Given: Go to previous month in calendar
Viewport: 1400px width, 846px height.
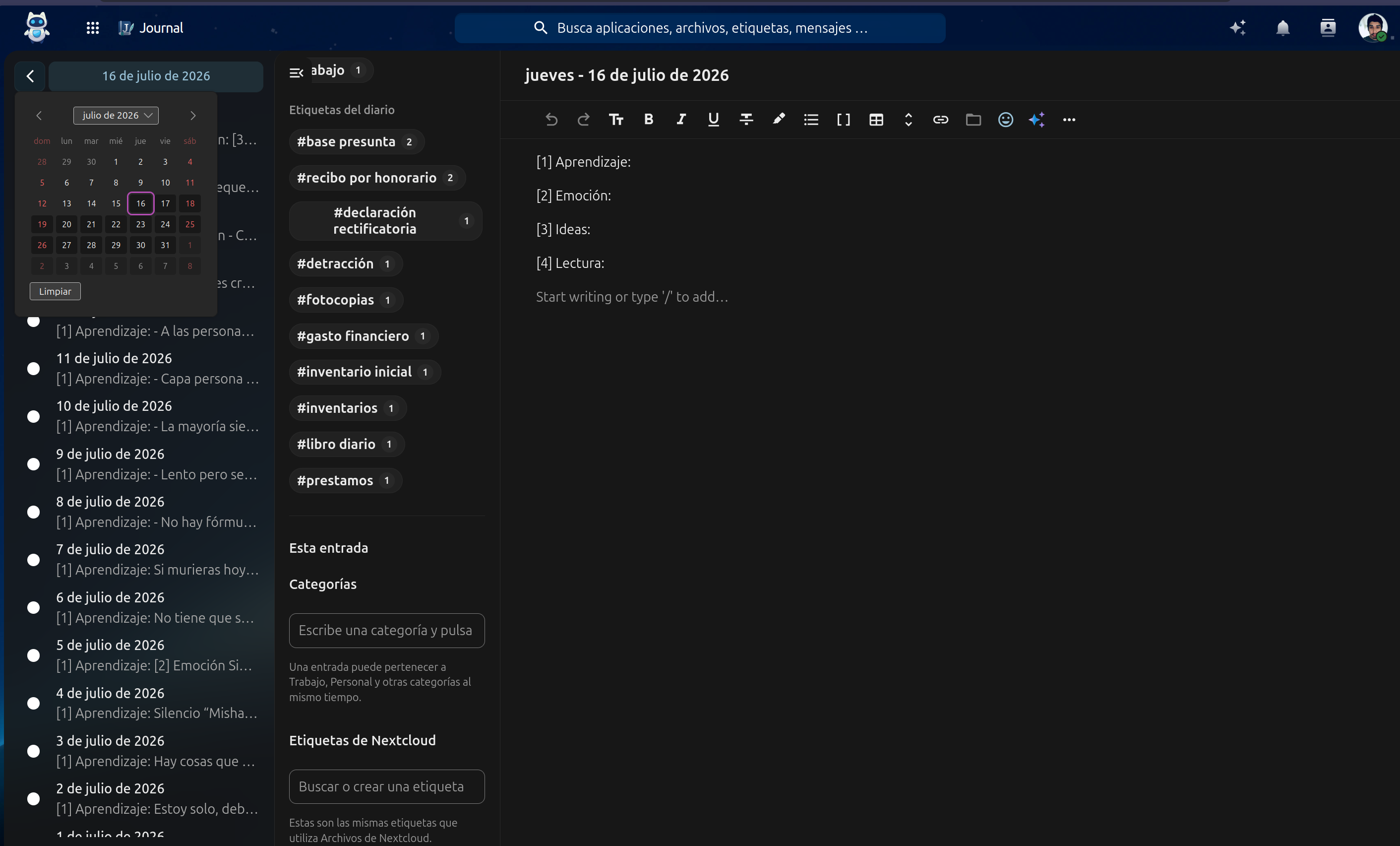Looking at the screenshot, I should [x=39, y=116].
